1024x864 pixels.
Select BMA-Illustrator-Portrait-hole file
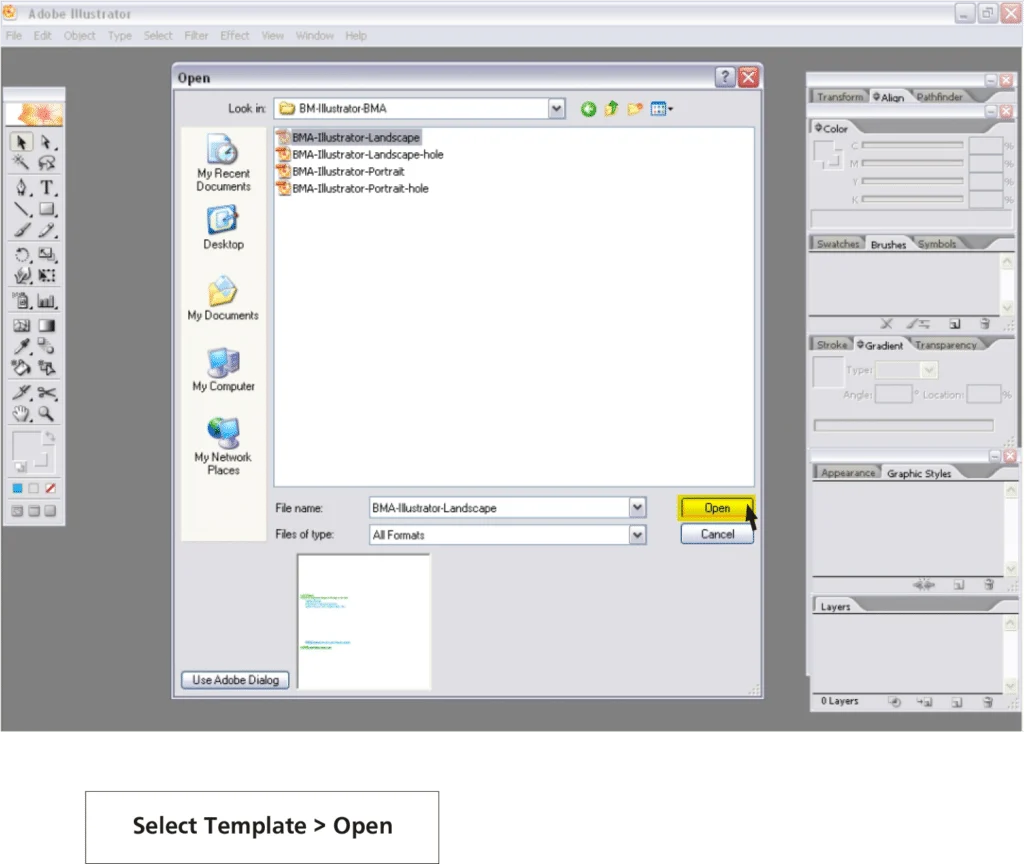(360, 188)
